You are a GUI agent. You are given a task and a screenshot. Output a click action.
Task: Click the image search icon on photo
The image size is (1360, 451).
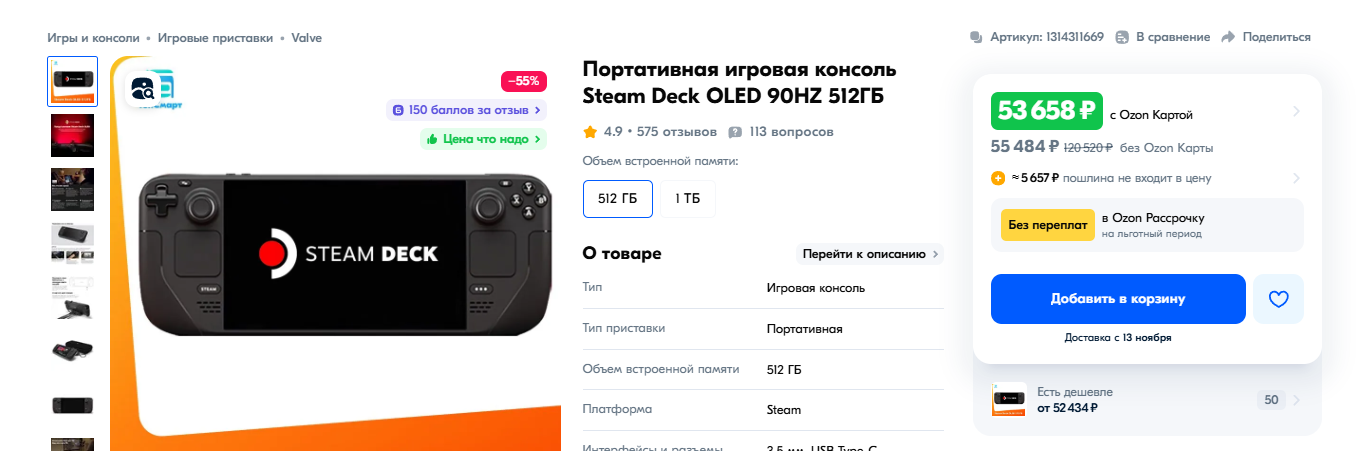pos(143,88)
